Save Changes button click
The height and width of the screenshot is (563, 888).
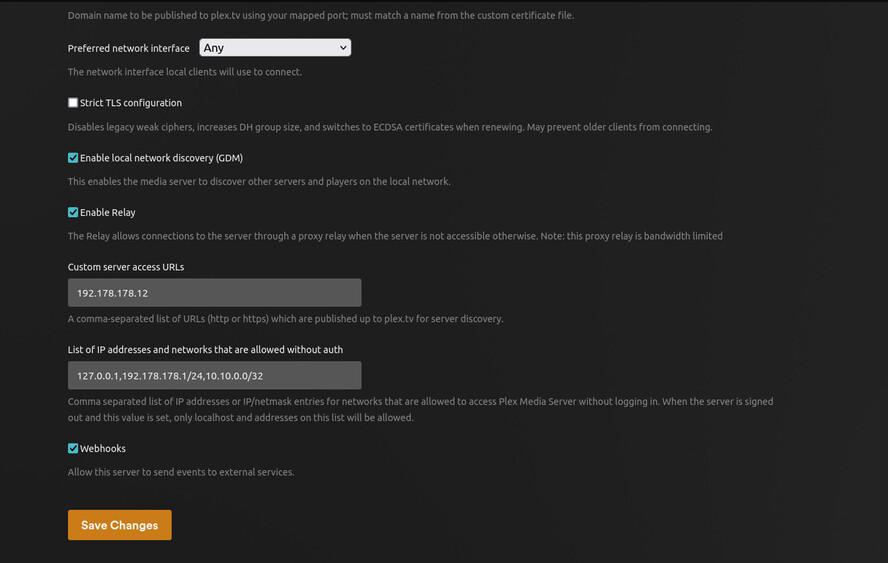pyautogui.click(x=119, y=525)
